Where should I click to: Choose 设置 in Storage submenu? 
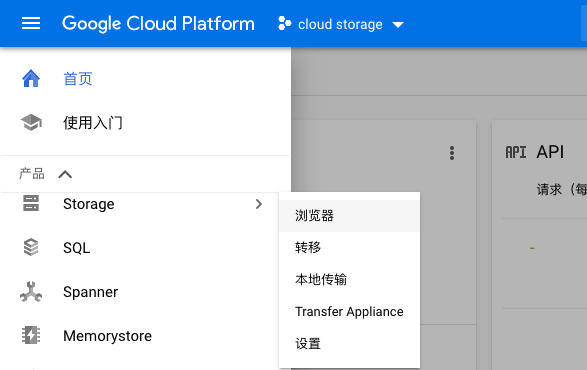(349, 343)
